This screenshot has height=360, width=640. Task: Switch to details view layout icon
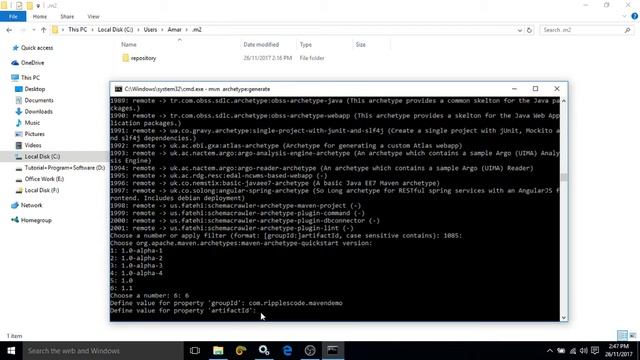click(622, 336)
